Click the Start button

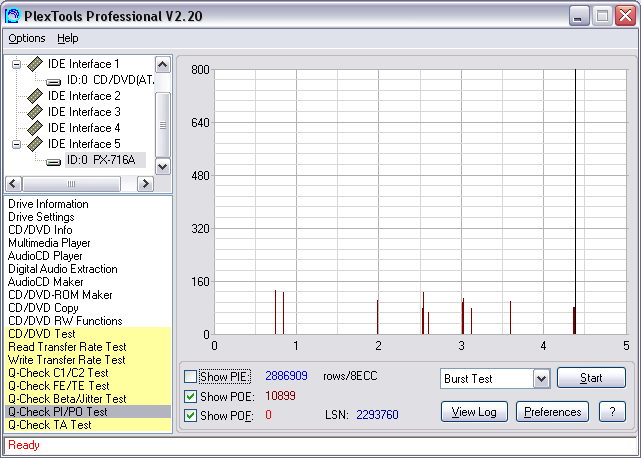[x=591, y=377]
